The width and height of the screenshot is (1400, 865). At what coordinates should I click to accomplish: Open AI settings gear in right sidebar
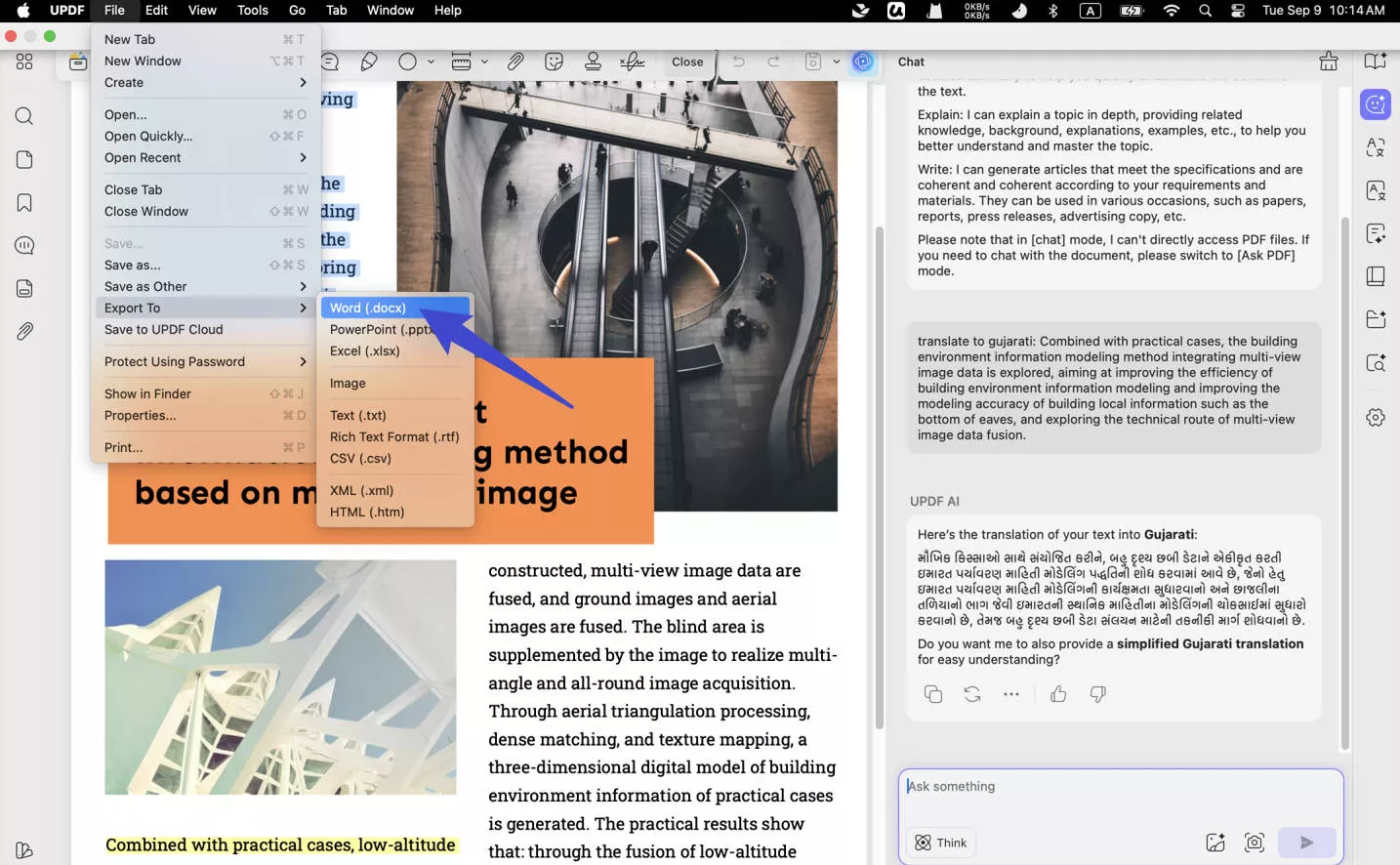[x=1376, y=416]
